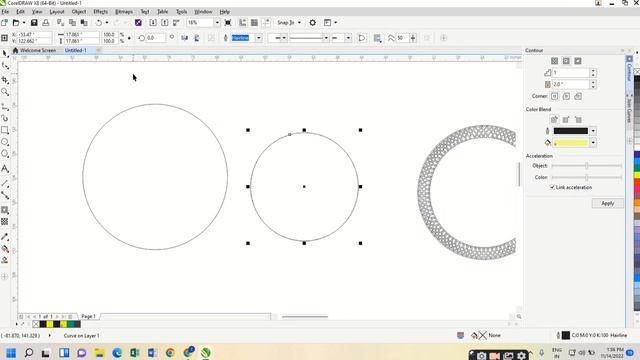Select bevel corner option
The height and width of the screenshot is (360, 640).
pos(578,96)
